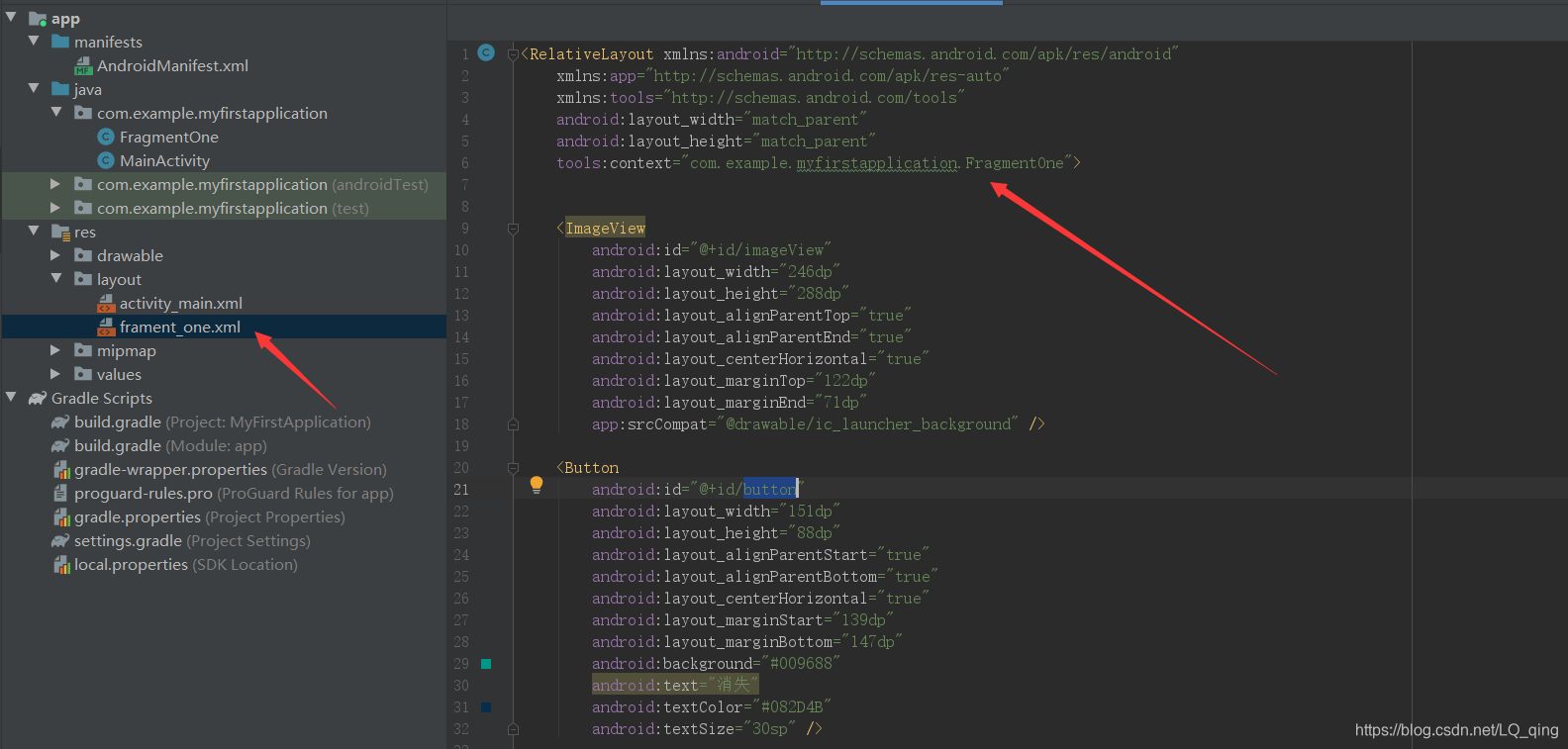The width and height of the screenshot is (1568, 749).
Task: Open activity_main.xml layout file
Action: pos(181,303)
